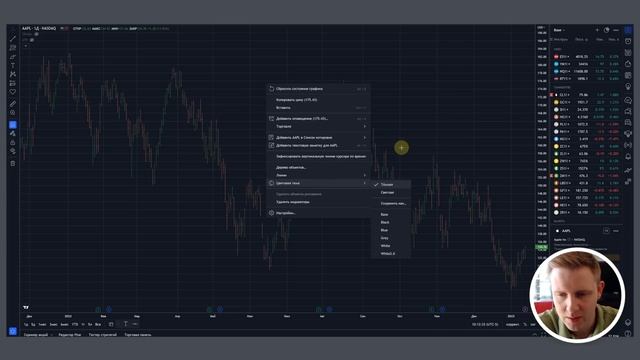Choose Remove indicators in context menu

click(318, 202)
